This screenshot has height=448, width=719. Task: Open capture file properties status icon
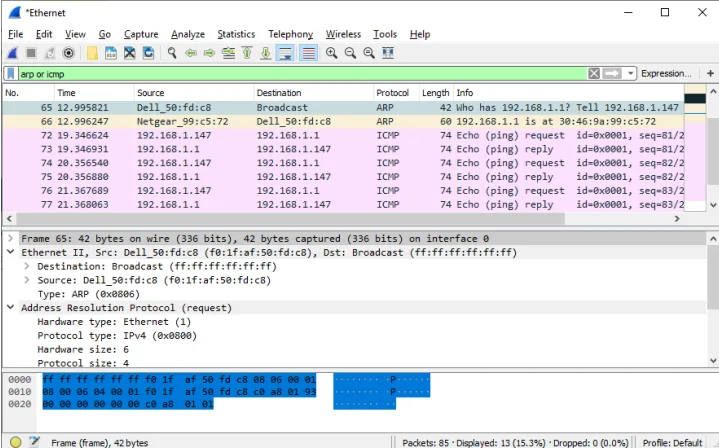coord(34,442)
